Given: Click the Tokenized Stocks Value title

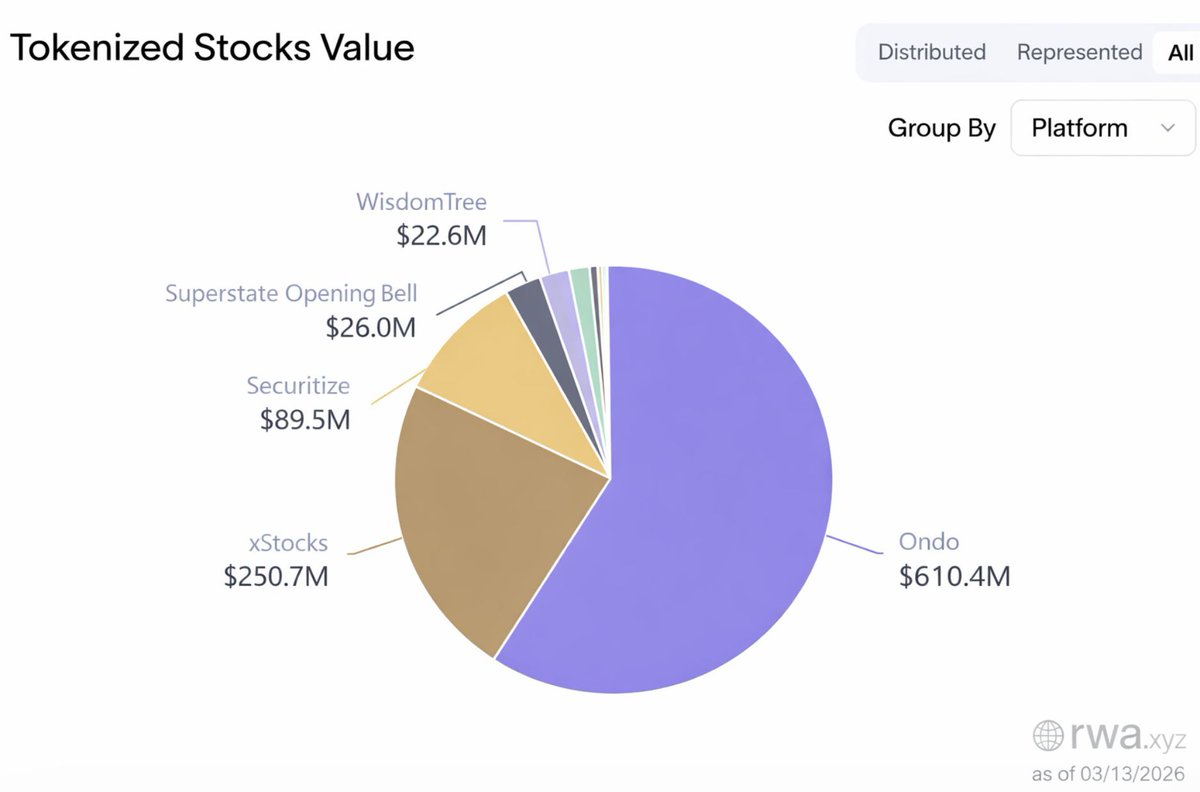Looking at the screenshot, I should (211, 46).
